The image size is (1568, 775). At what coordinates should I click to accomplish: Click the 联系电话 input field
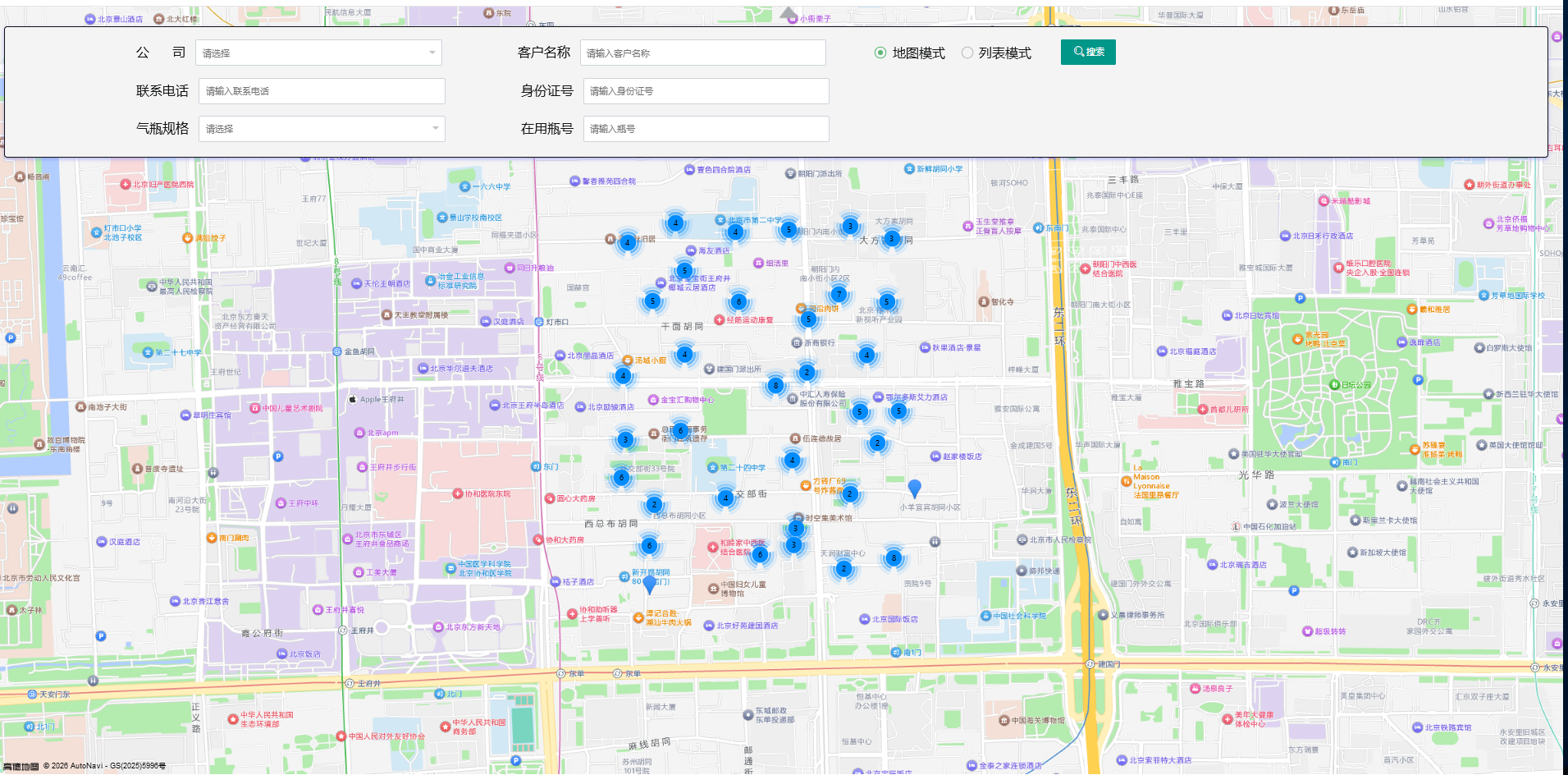322,91
